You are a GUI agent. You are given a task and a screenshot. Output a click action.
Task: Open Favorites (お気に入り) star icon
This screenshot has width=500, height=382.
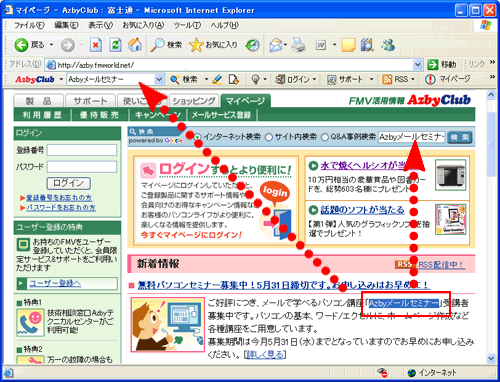point(196,45)
